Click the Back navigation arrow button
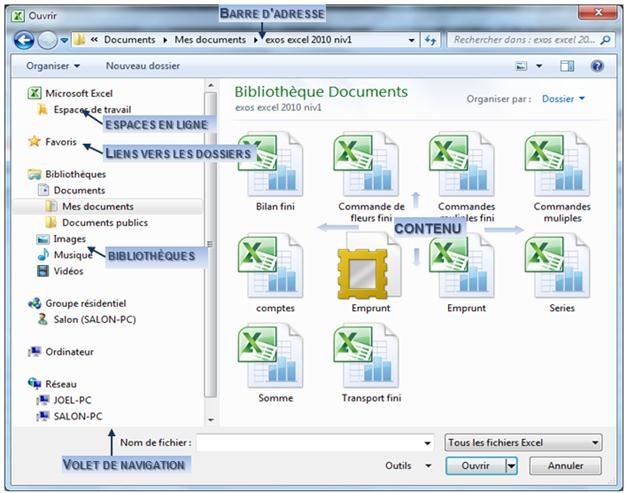This screenshot has height=493, width=627. point(24,40)
